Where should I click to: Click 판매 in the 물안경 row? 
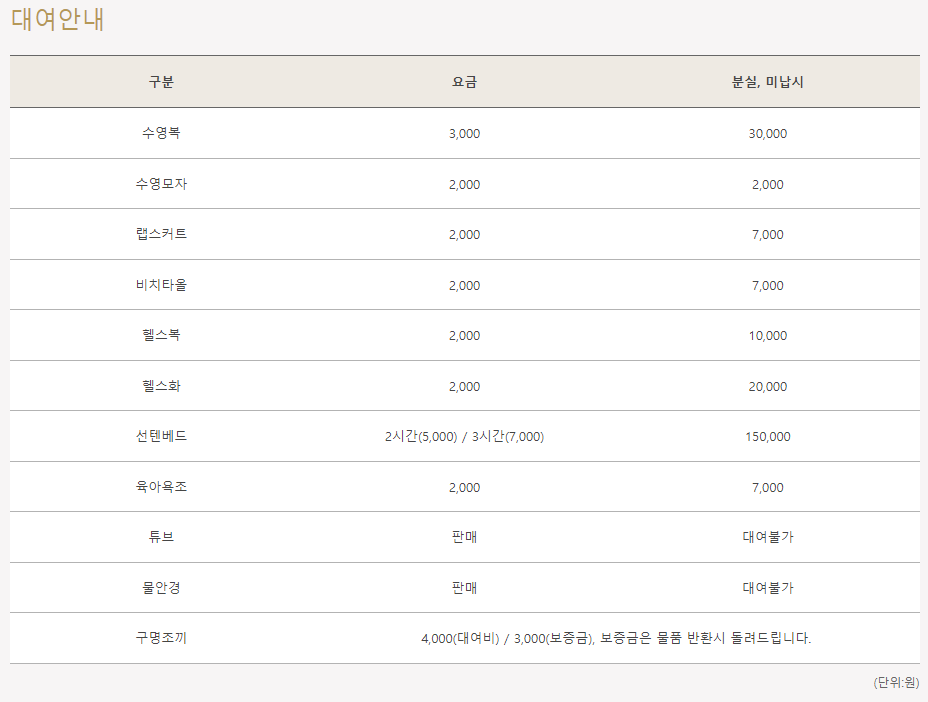(x=465, y=588)
